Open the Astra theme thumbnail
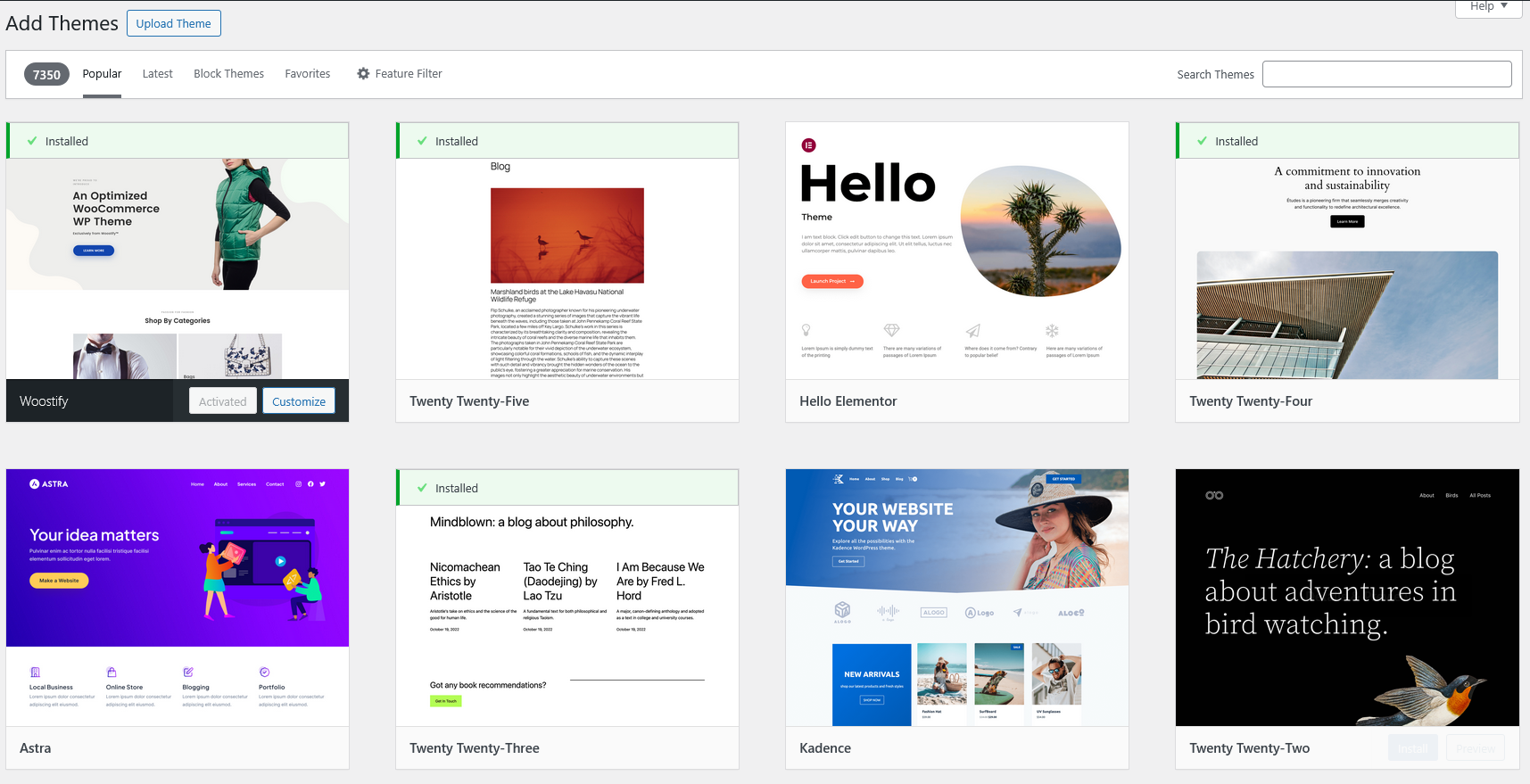Image resolution: width=1530 pixels, height=784 pixels. pos(178,598)
